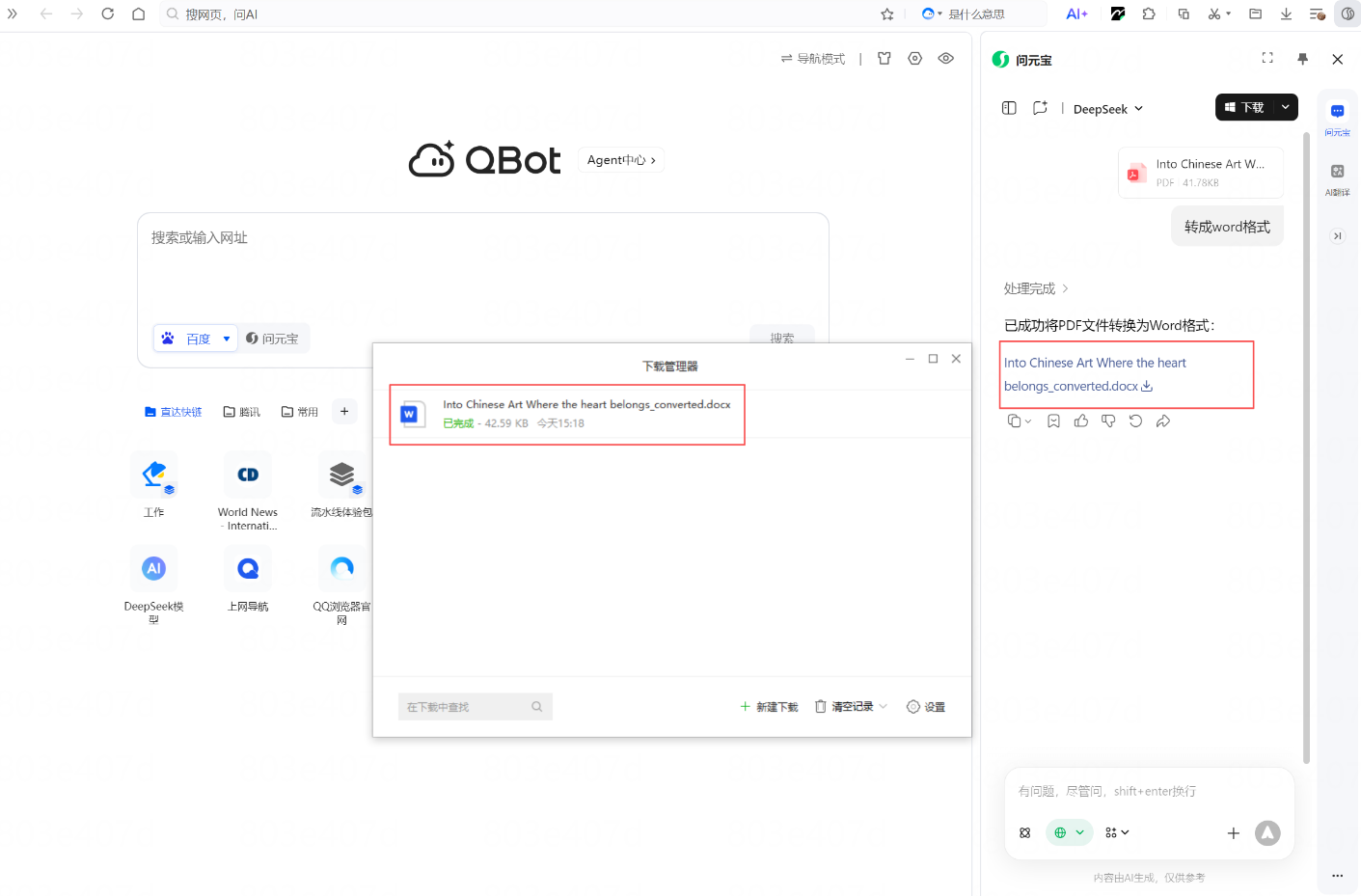This screenshot has width=1361, height=896.
Task: Bookmark the page with the star icon
Action: click(x=887, y=14)
